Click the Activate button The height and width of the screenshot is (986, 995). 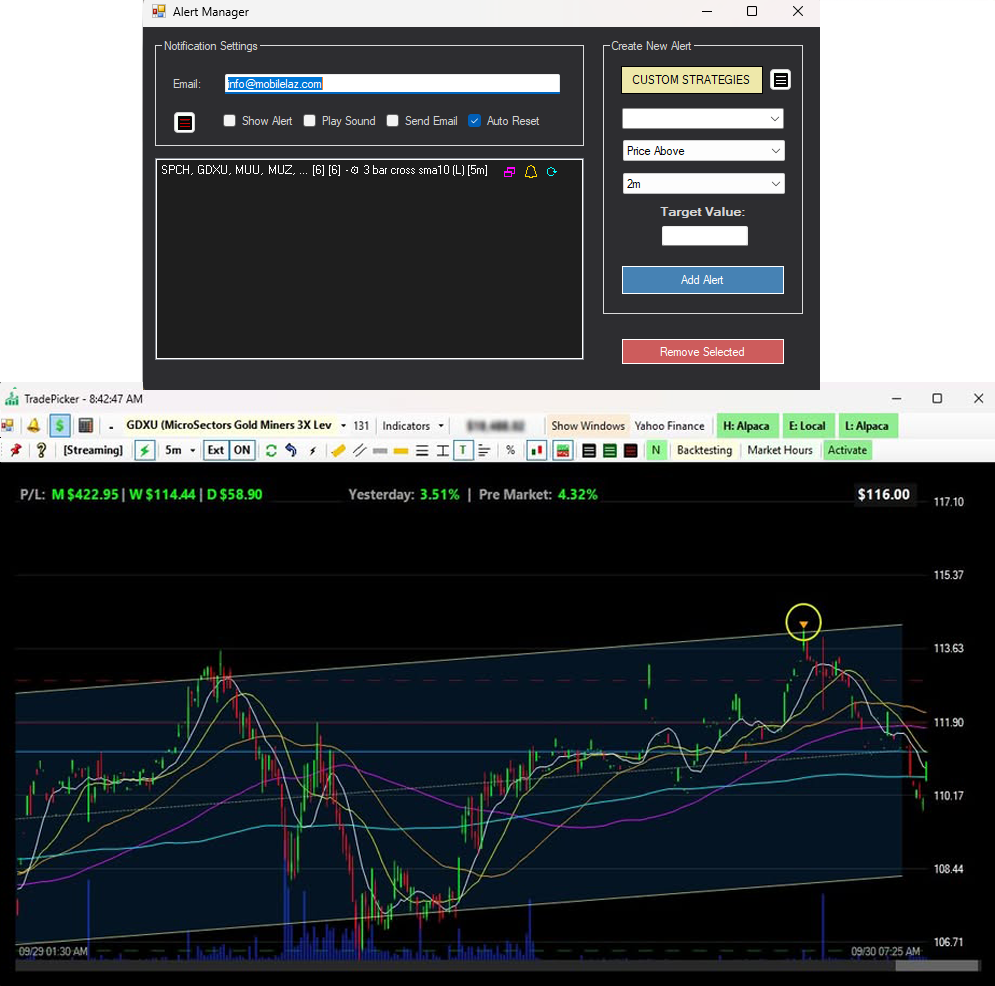[x=847, y=450]
